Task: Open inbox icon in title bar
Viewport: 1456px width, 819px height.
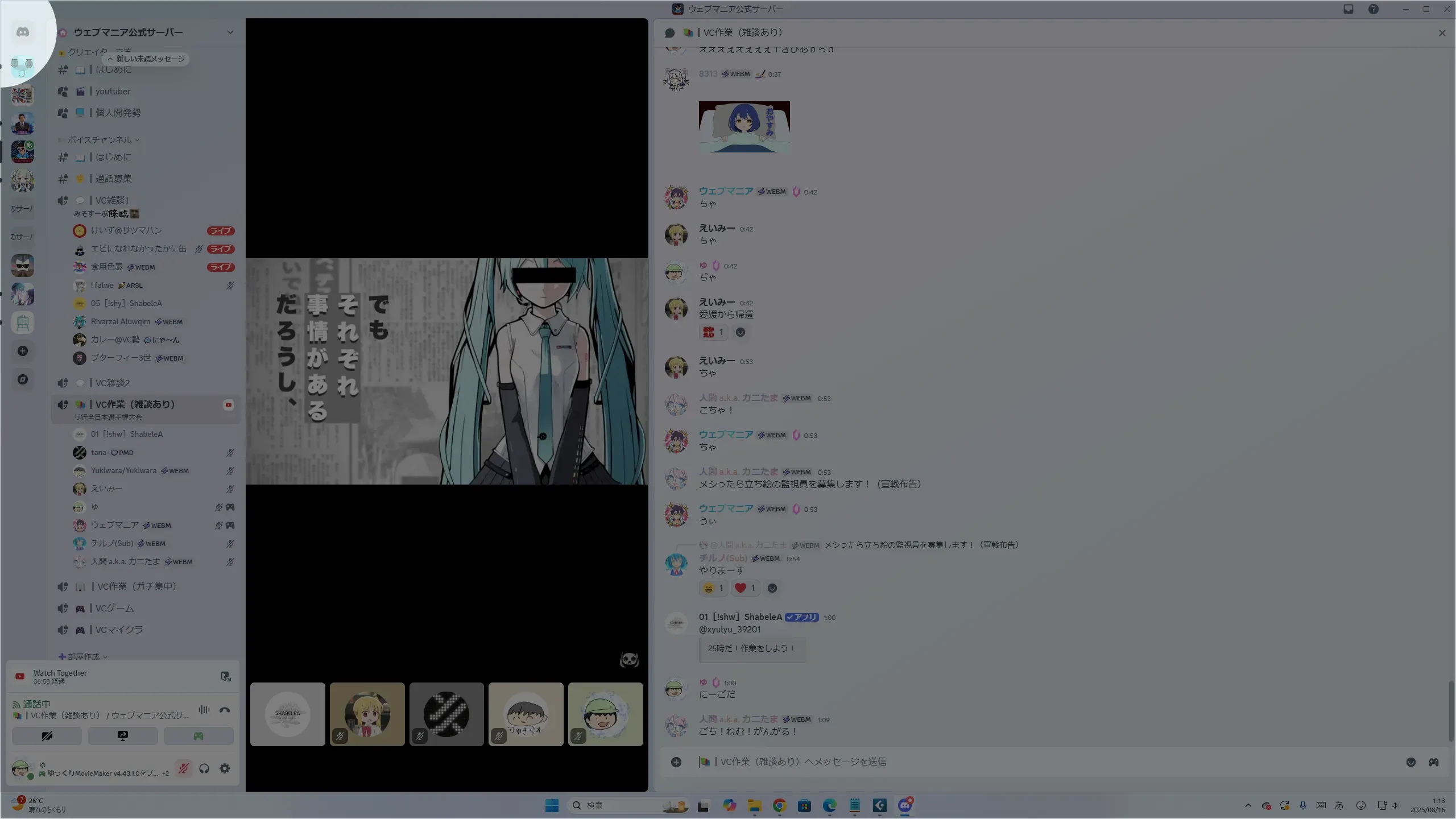Action: pos(1349,9)
